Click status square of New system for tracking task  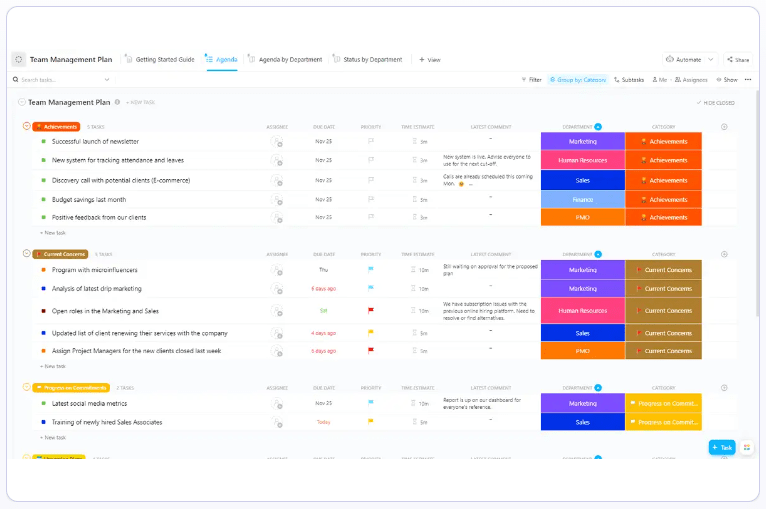[x=43, y=160]
